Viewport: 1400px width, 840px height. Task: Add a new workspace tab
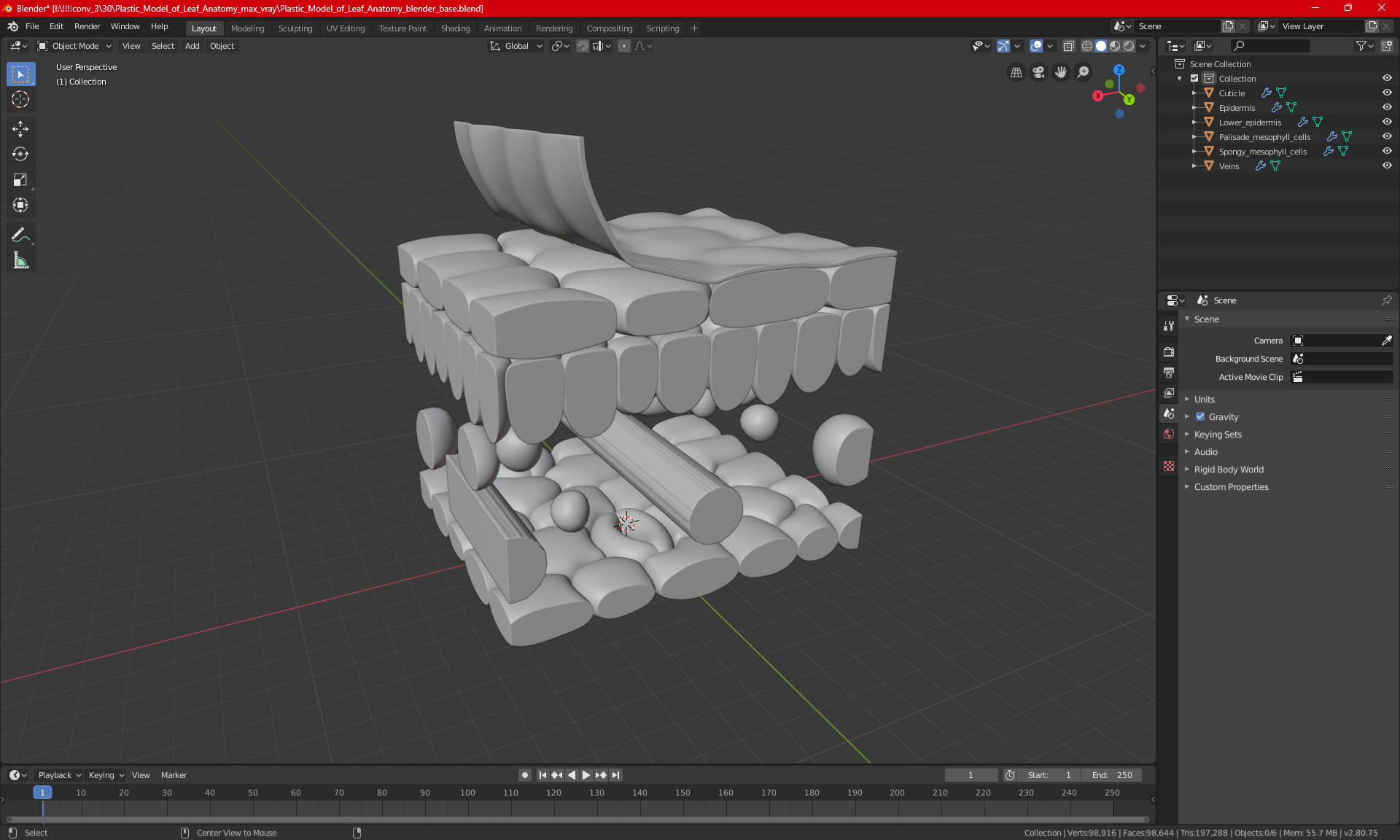(x=694, y=28)
